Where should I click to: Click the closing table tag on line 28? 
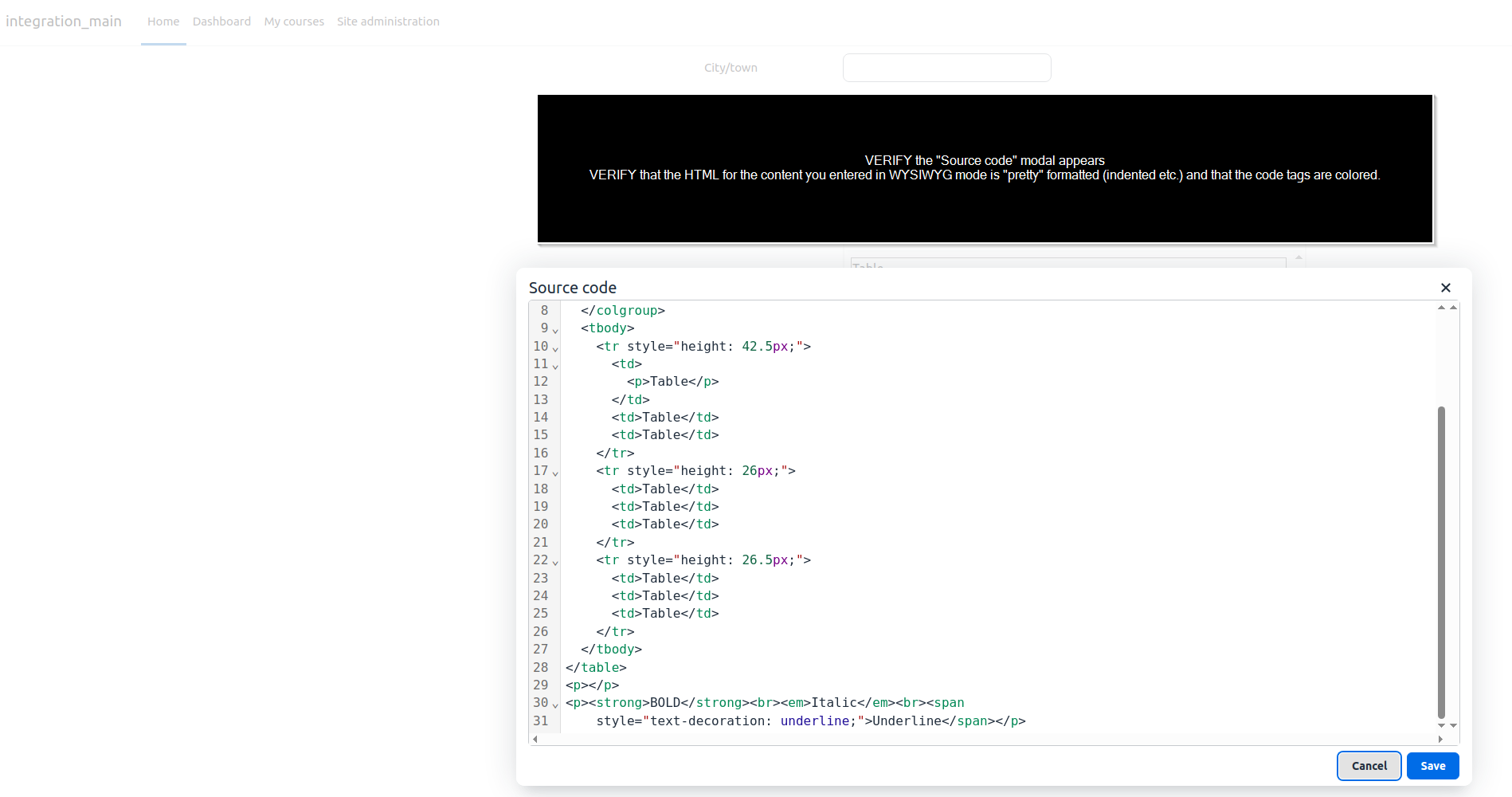click(x=596, y=668)
